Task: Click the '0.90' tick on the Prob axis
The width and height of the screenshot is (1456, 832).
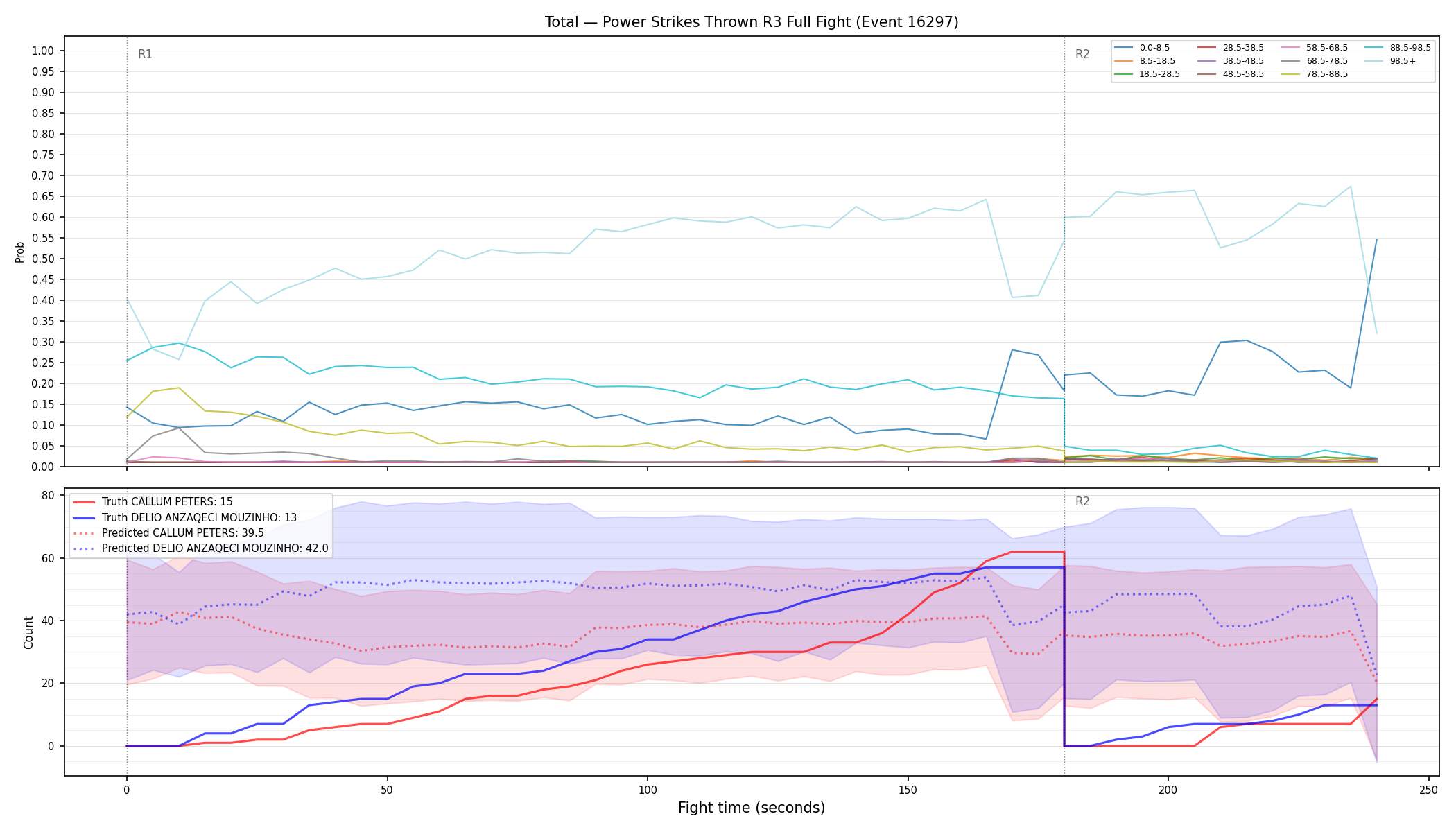Action: (43, 92)
